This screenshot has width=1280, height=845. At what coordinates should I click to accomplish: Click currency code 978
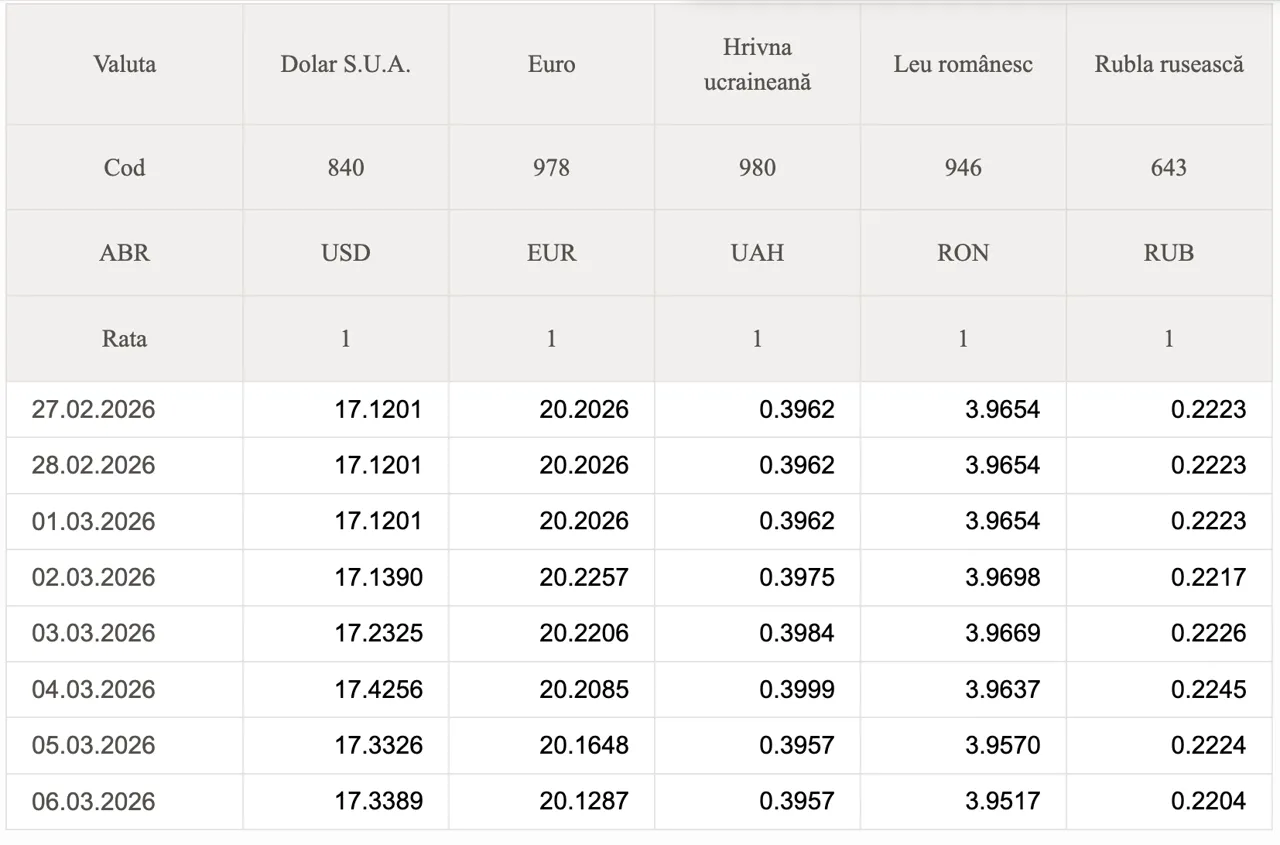551,167
